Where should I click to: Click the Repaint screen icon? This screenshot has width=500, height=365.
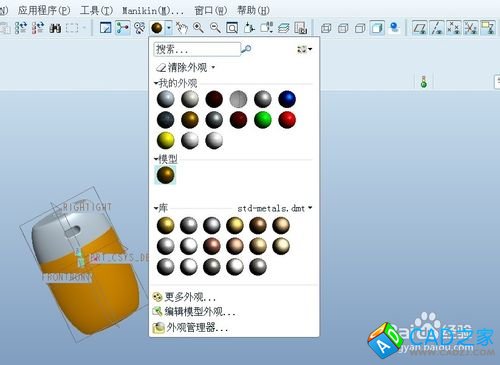(x=105, y=28)
